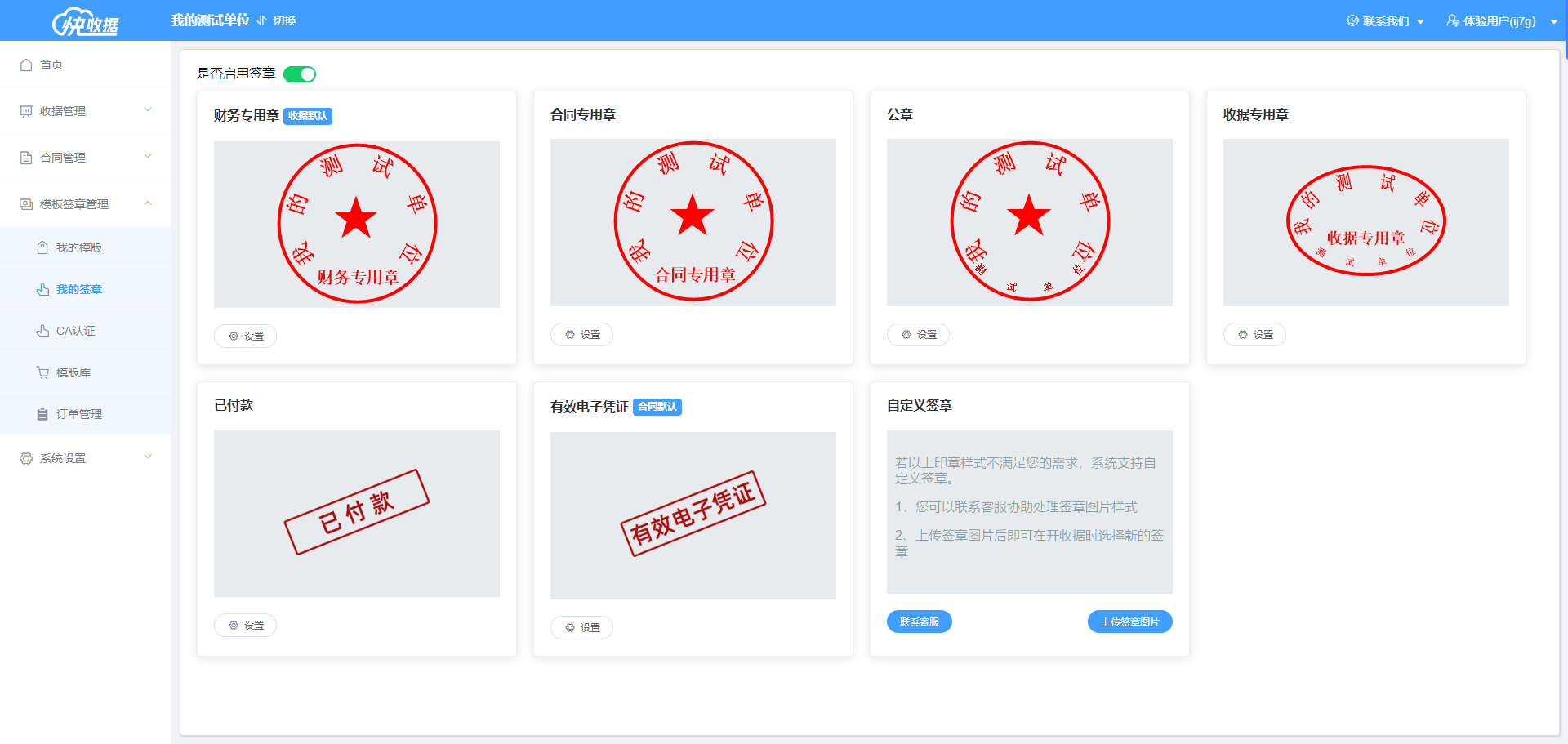
Task: Click the 收据管理 receipt icon
Action: tap(26, 111)
